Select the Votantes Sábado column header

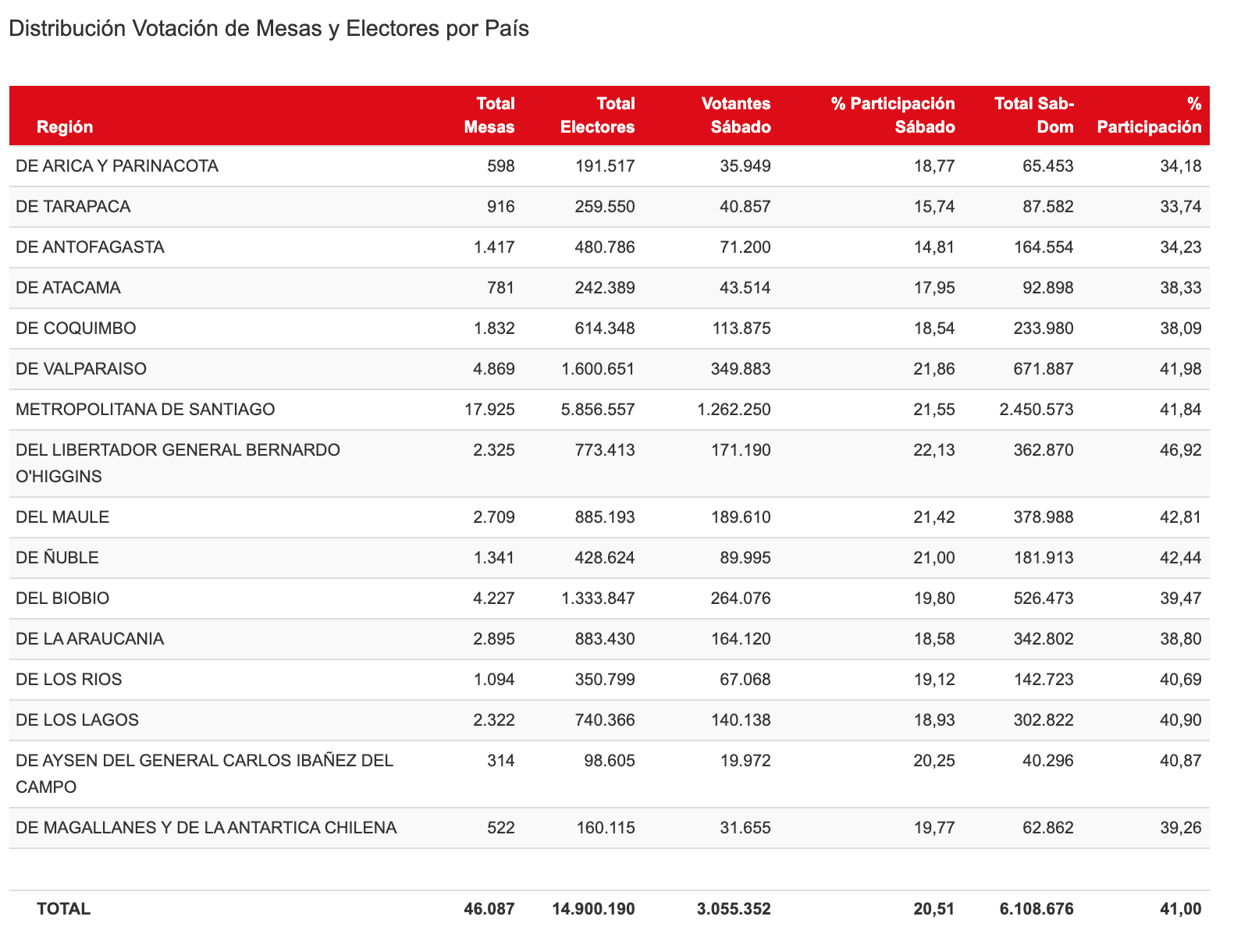[x=735, y=115]
